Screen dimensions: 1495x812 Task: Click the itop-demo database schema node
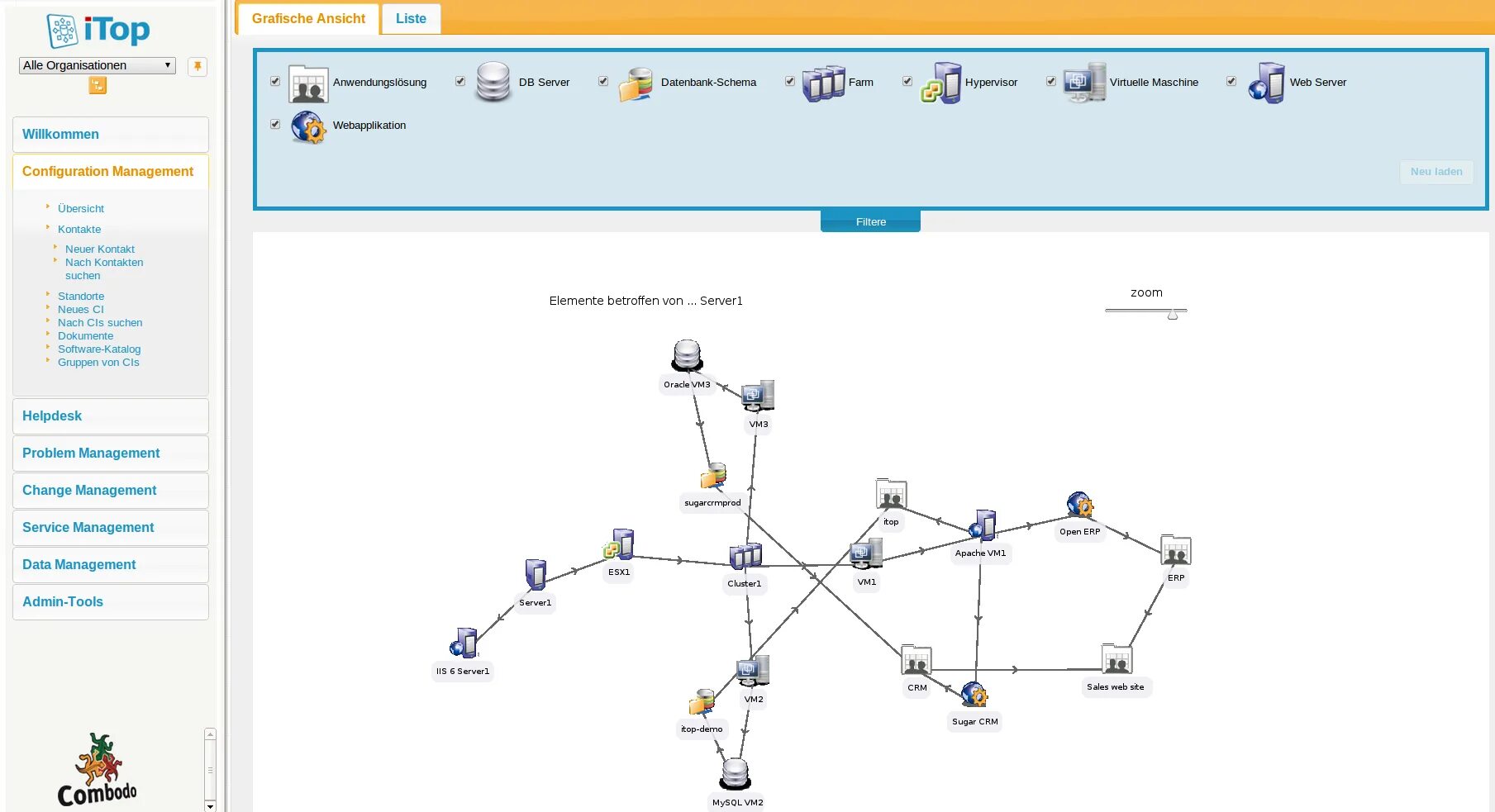pyautogui.click(x=702, y=702)
